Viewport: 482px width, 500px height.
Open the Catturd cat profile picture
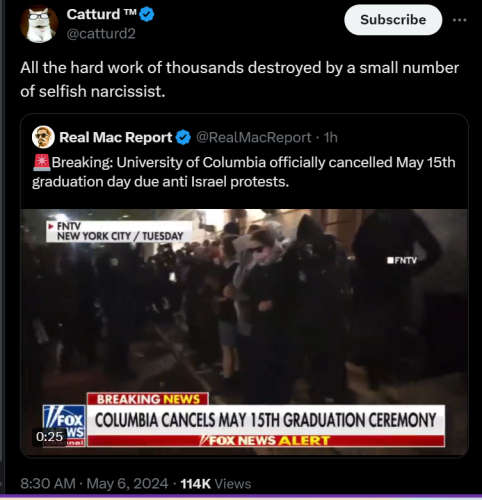coord(39,24)
